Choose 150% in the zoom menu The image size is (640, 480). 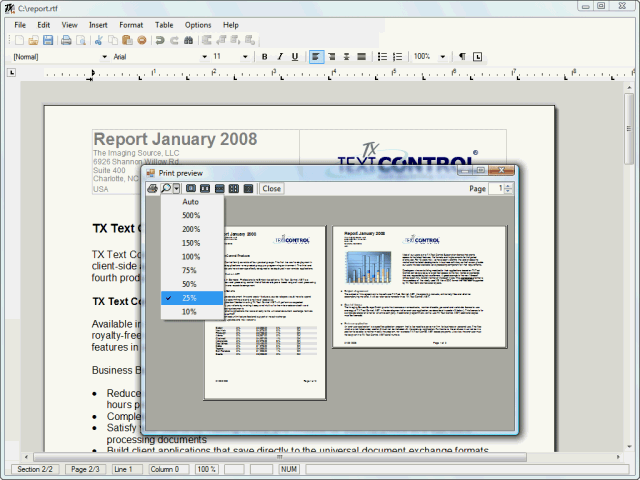click(x=190, y=243)
